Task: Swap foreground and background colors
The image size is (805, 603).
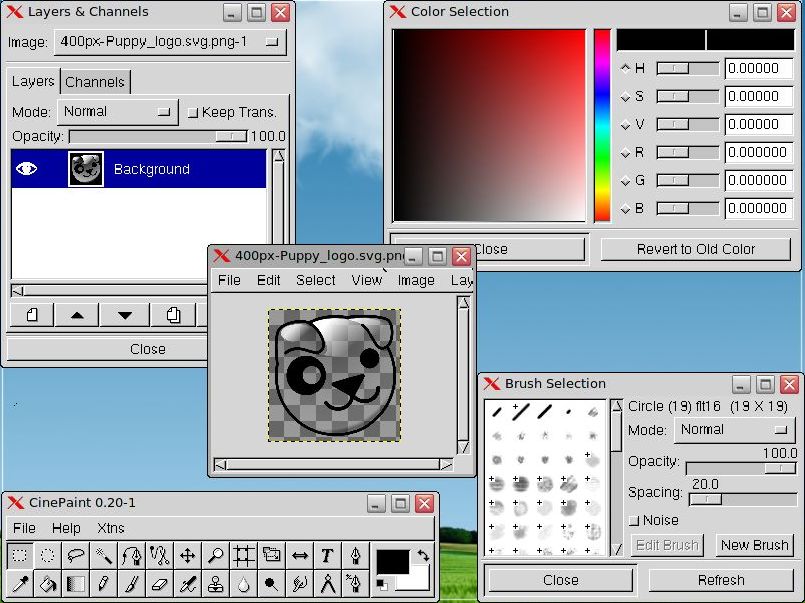Action: pos(424,555)
